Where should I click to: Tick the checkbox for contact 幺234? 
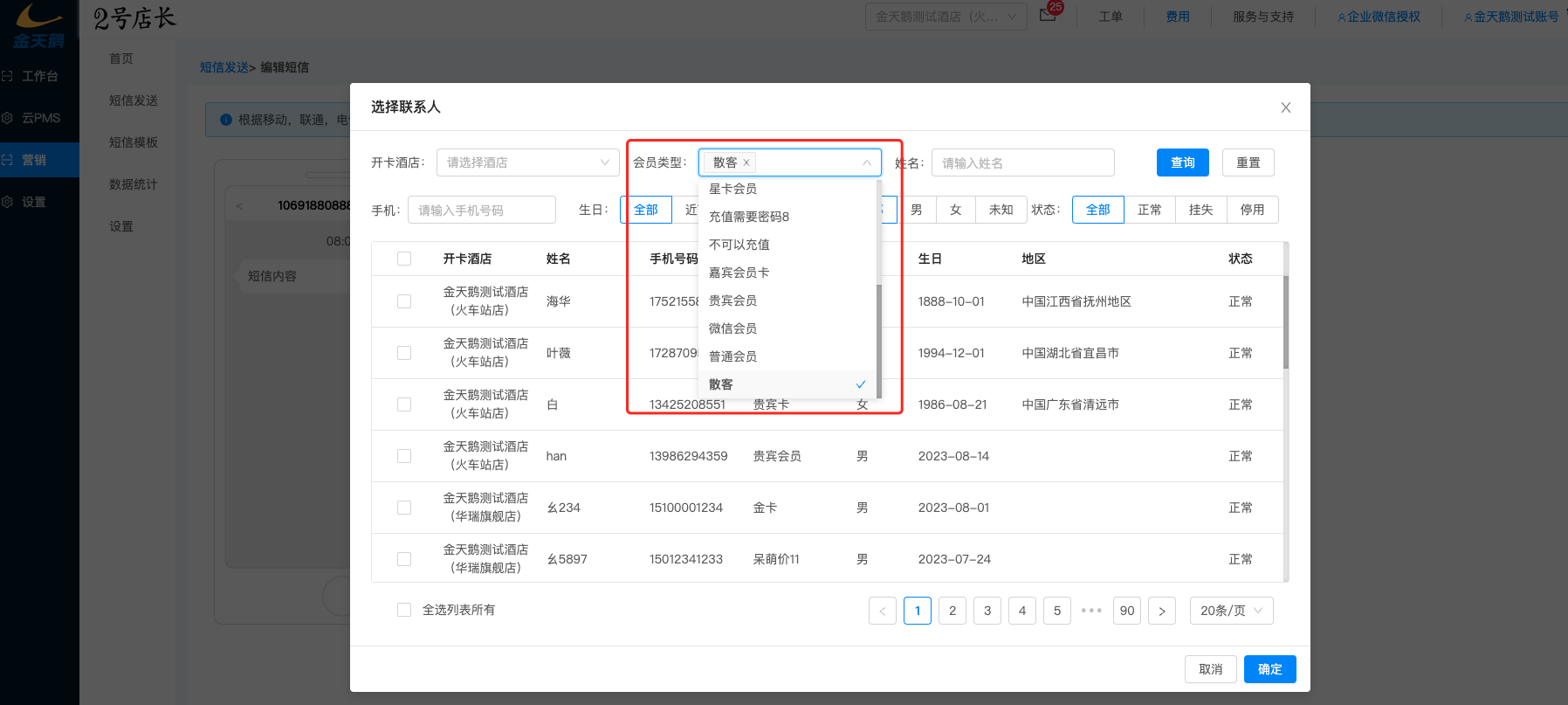click(x=404, y=508)
